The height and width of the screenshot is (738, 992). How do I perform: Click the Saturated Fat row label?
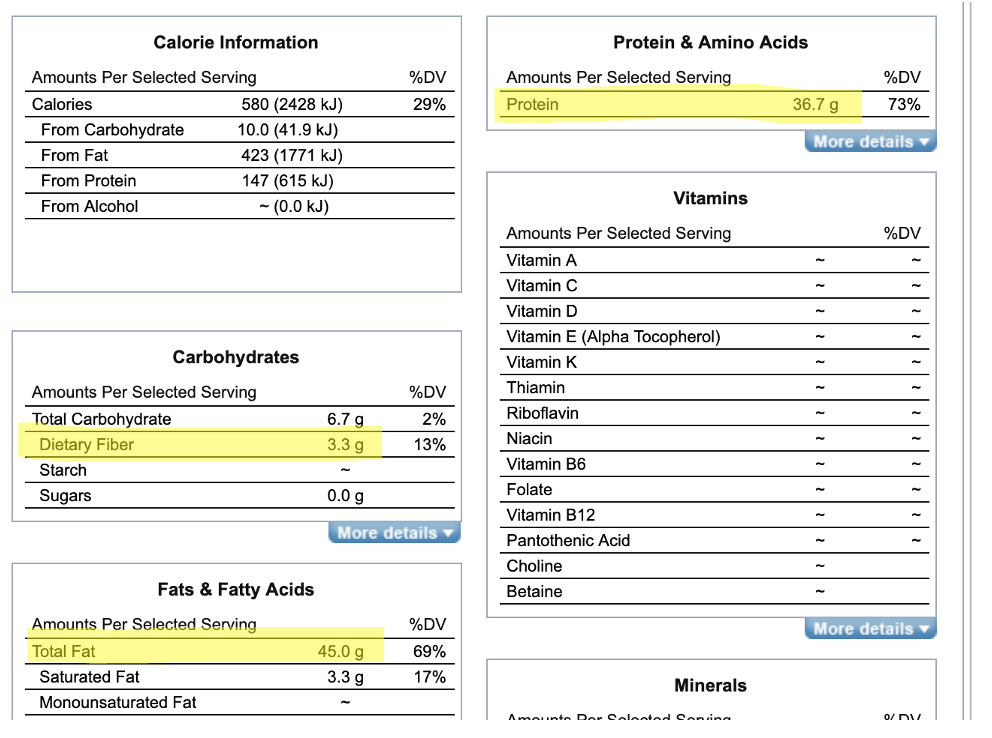(x=89, y=678)
